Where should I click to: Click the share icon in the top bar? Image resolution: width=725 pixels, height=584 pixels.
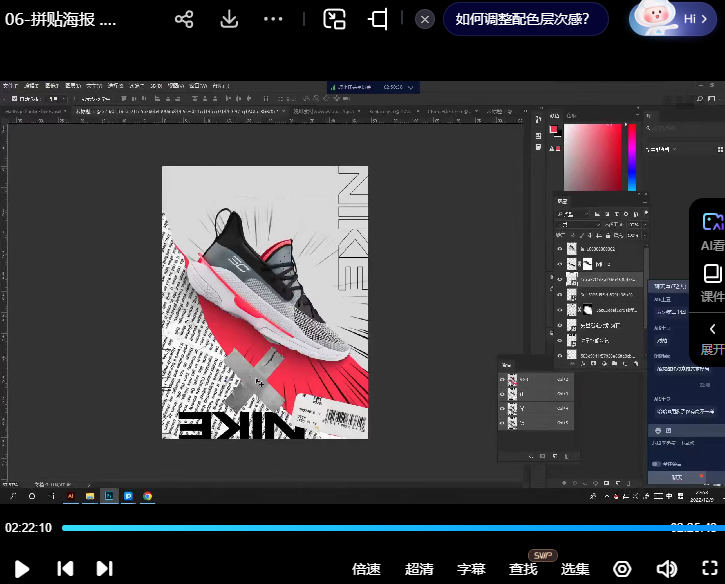pyautogui.click(x=184, y=19)
